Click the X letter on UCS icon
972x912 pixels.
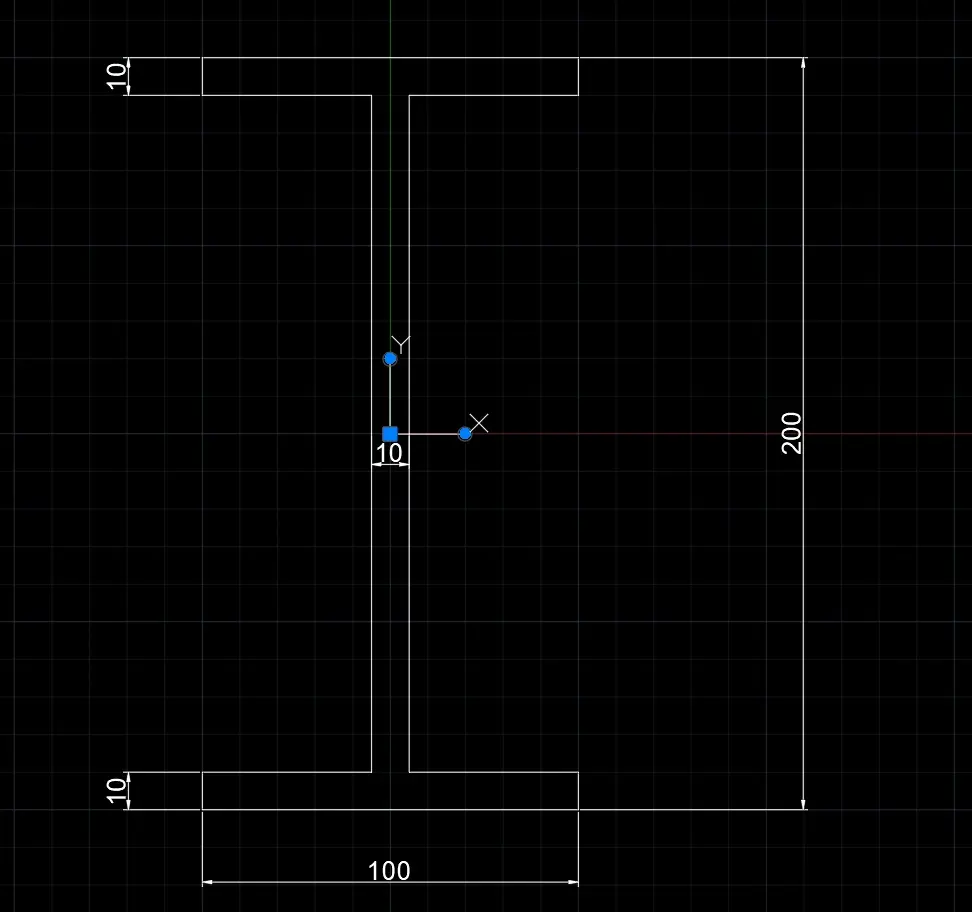479,423
